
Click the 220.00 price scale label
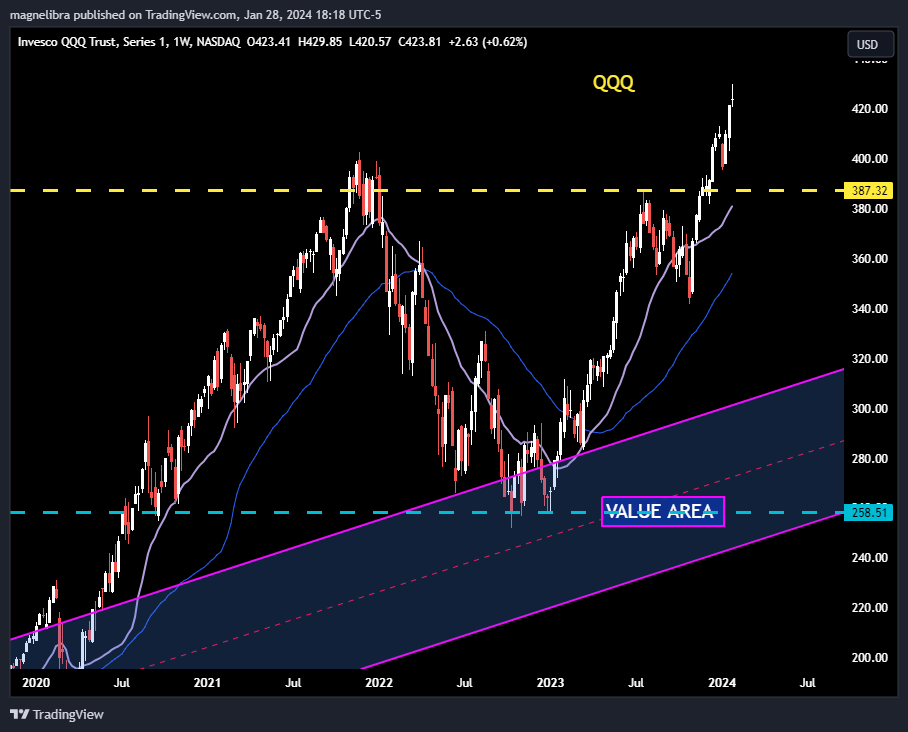[x=869, y=607]
